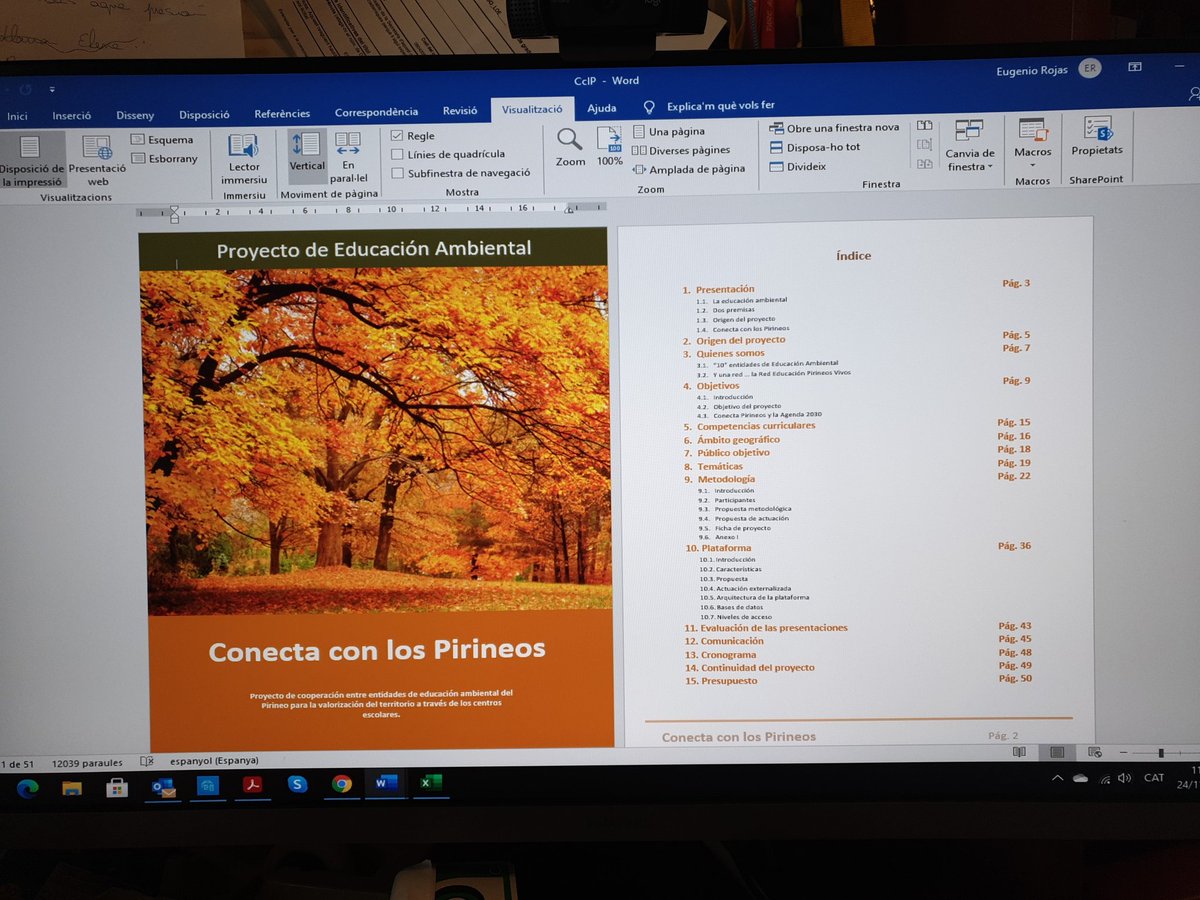Show Diverses pàgines zoom
Viewport: 1200px width, 900px height.
(x=682, y=150)
